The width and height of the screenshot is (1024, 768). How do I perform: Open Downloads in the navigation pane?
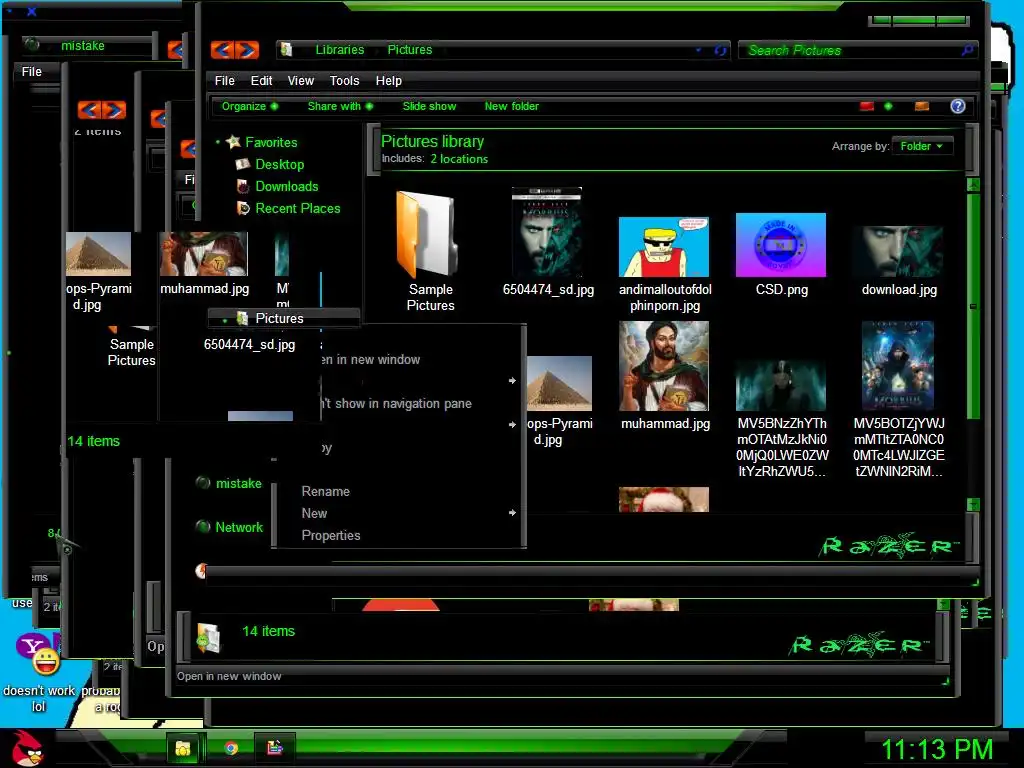click(x=287, y=187)
